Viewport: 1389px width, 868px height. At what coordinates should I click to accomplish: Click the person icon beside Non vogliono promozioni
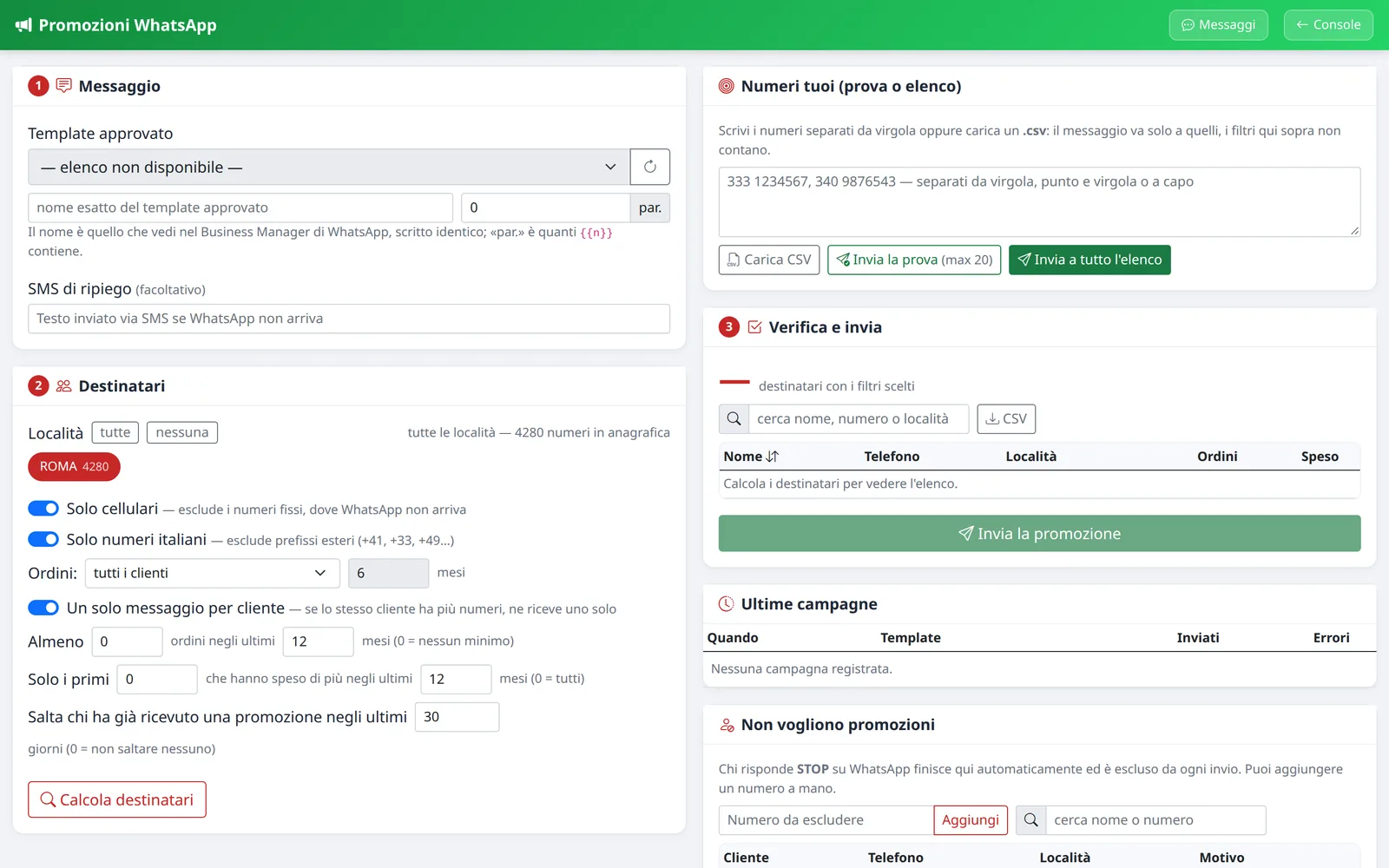click(x=727, y=725)
